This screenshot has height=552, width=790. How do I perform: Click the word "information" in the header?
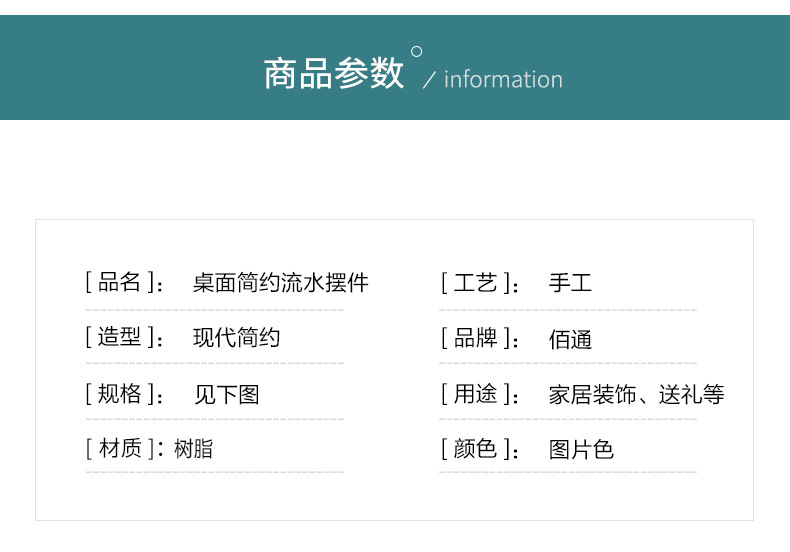503,80
